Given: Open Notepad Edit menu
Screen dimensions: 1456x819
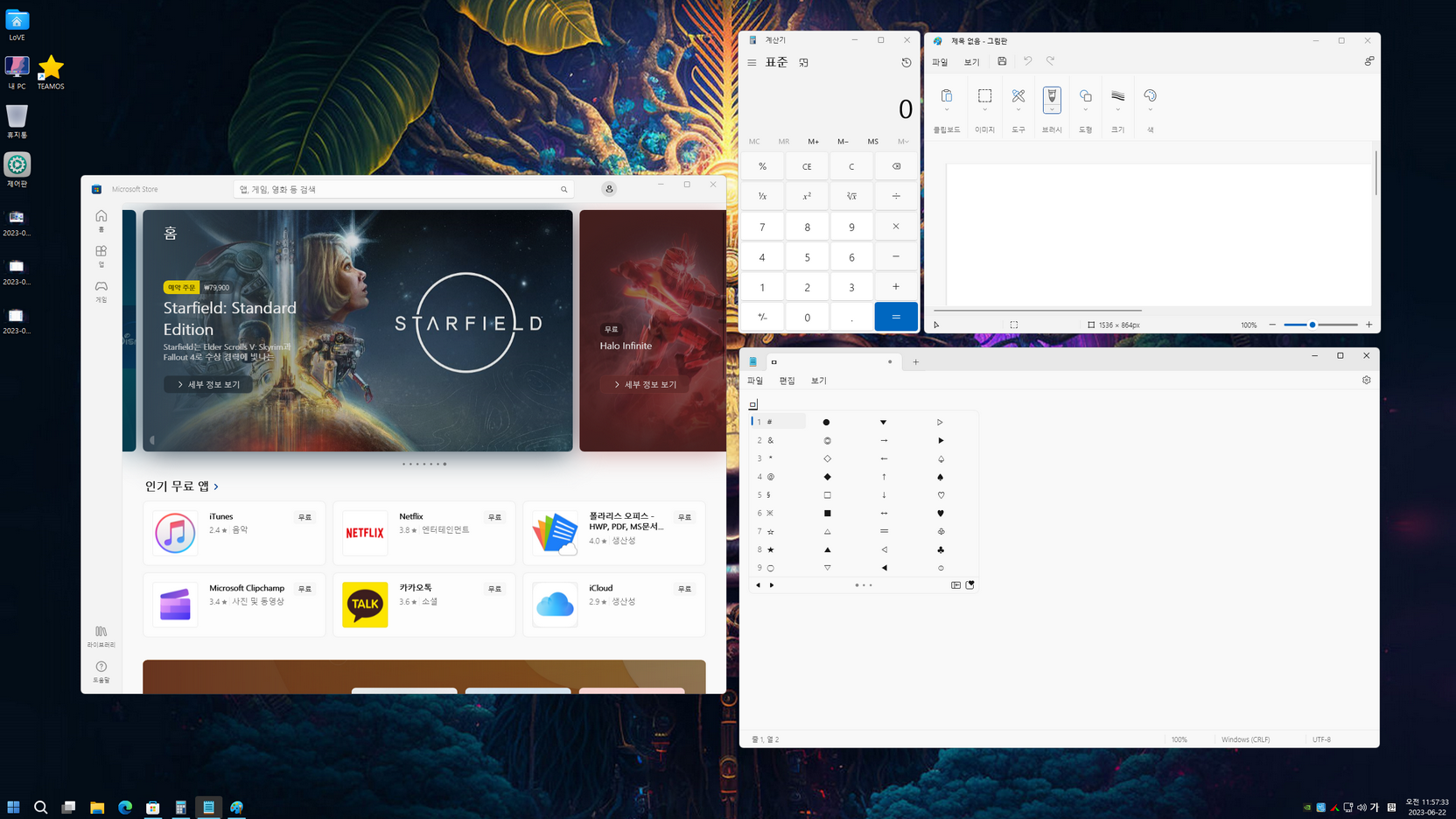Looking at the screenshot, I should (787, 381).
